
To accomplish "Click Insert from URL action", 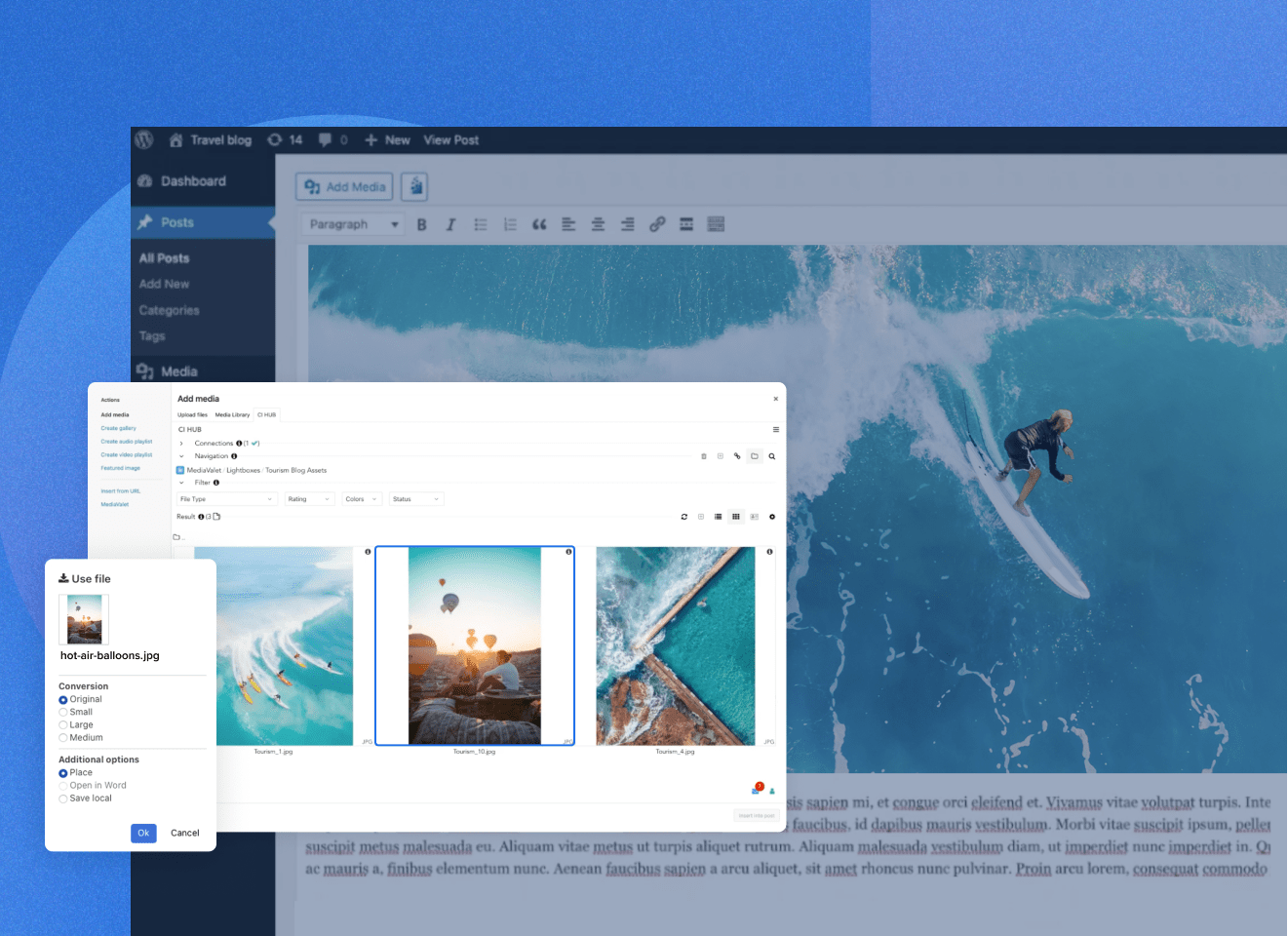I will coord(121,491).
